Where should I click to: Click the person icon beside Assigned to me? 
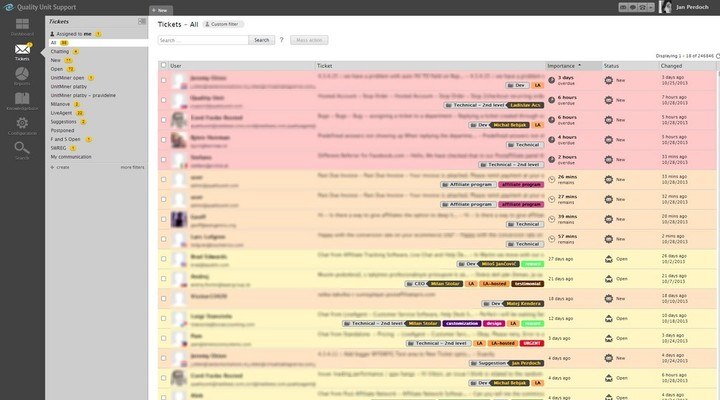coord(52,34)
